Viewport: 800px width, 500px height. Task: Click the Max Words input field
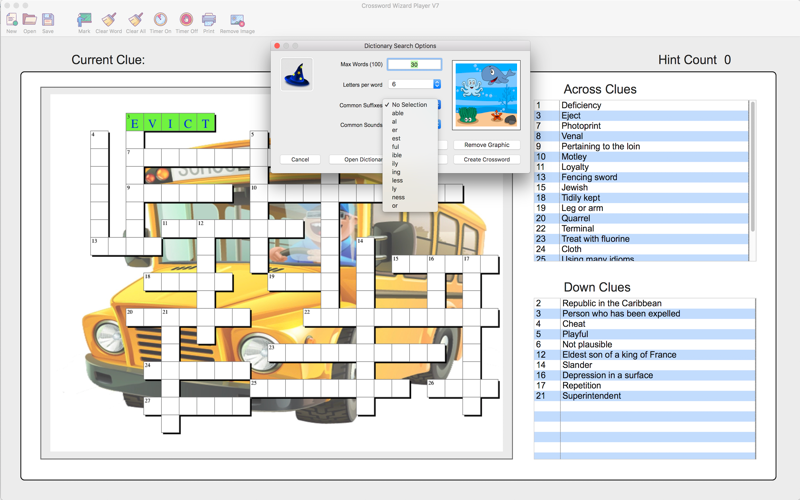click(x=414, y=64)
